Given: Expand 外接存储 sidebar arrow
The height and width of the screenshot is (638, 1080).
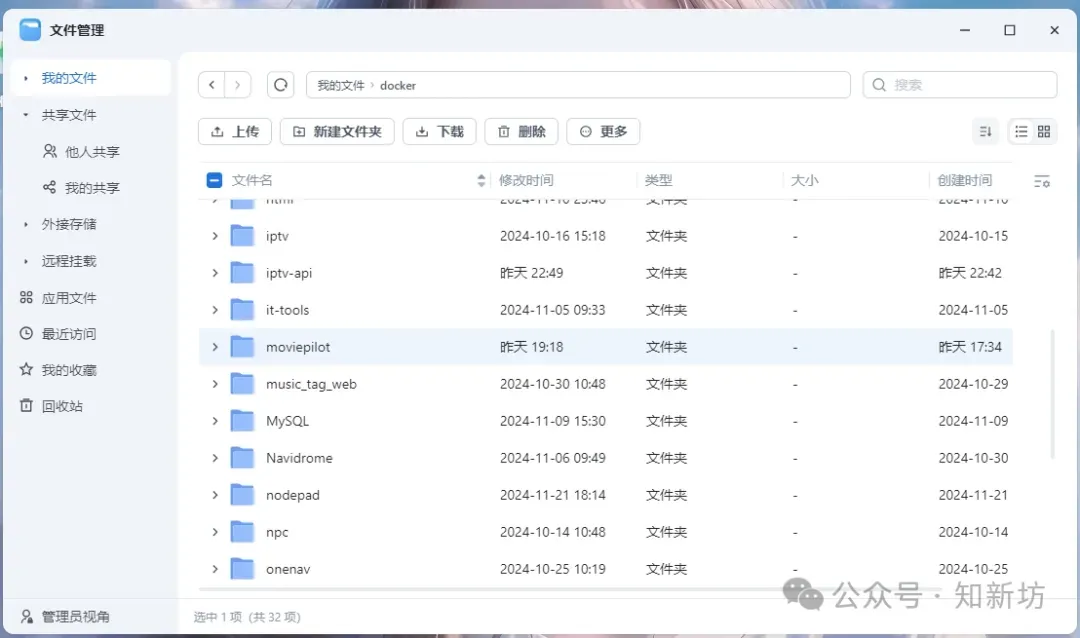Looking at the screenshot, I should click(25, 225).
